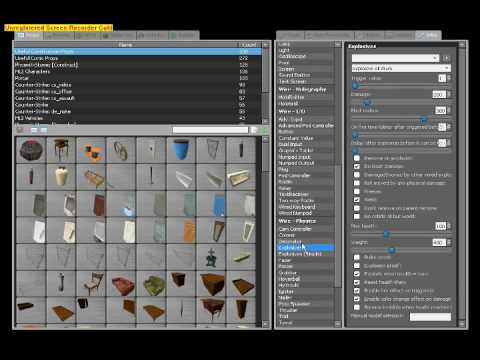This screenshot has height=360, width=480.
Task: Click the first blue view icon below the prop list
Action: [x=34, y=130]
